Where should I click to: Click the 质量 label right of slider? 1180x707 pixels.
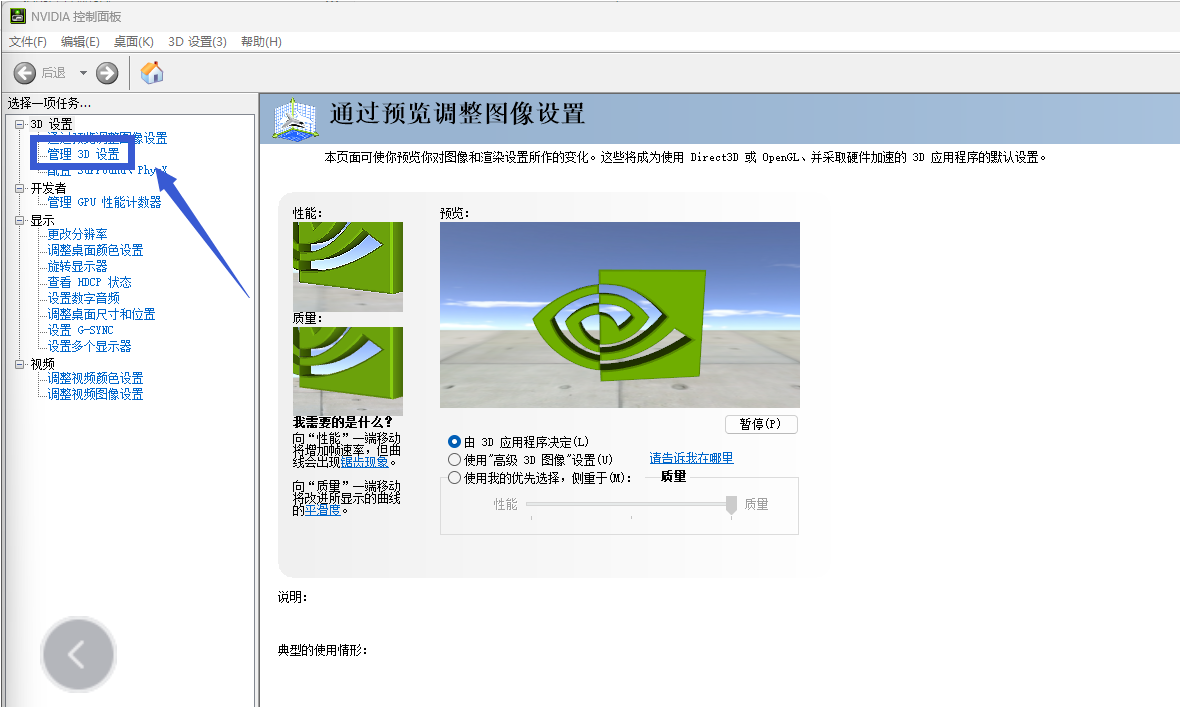(x=756, y=504)
